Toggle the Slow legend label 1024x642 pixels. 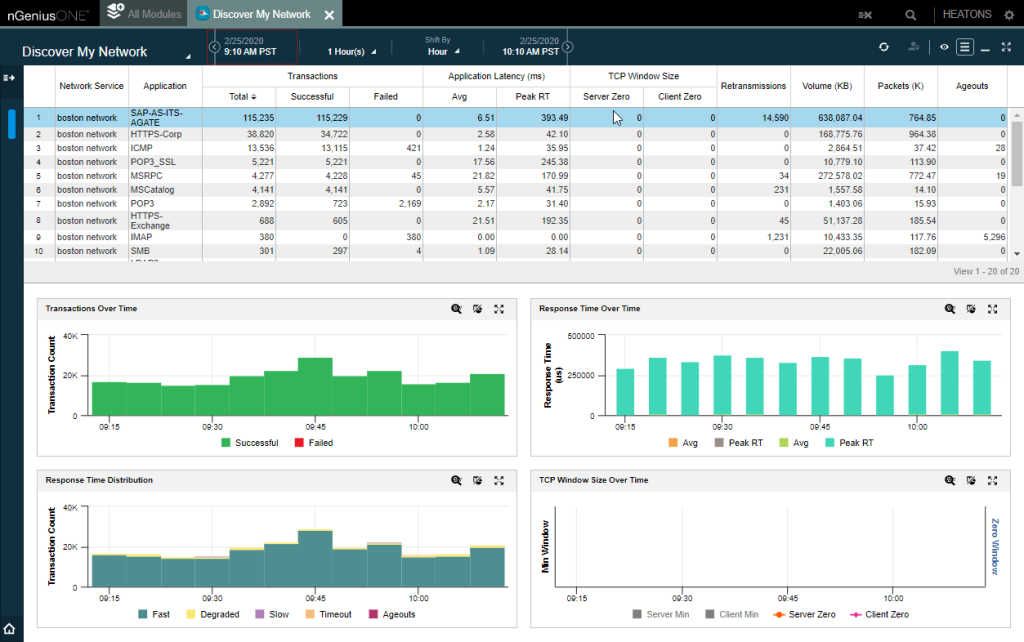(x=279, y=615)
